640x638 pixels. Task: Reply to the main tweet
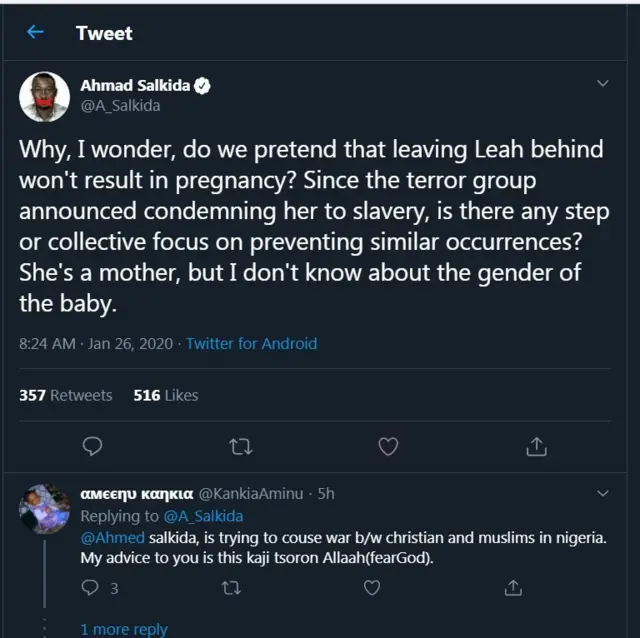point(92,445)
